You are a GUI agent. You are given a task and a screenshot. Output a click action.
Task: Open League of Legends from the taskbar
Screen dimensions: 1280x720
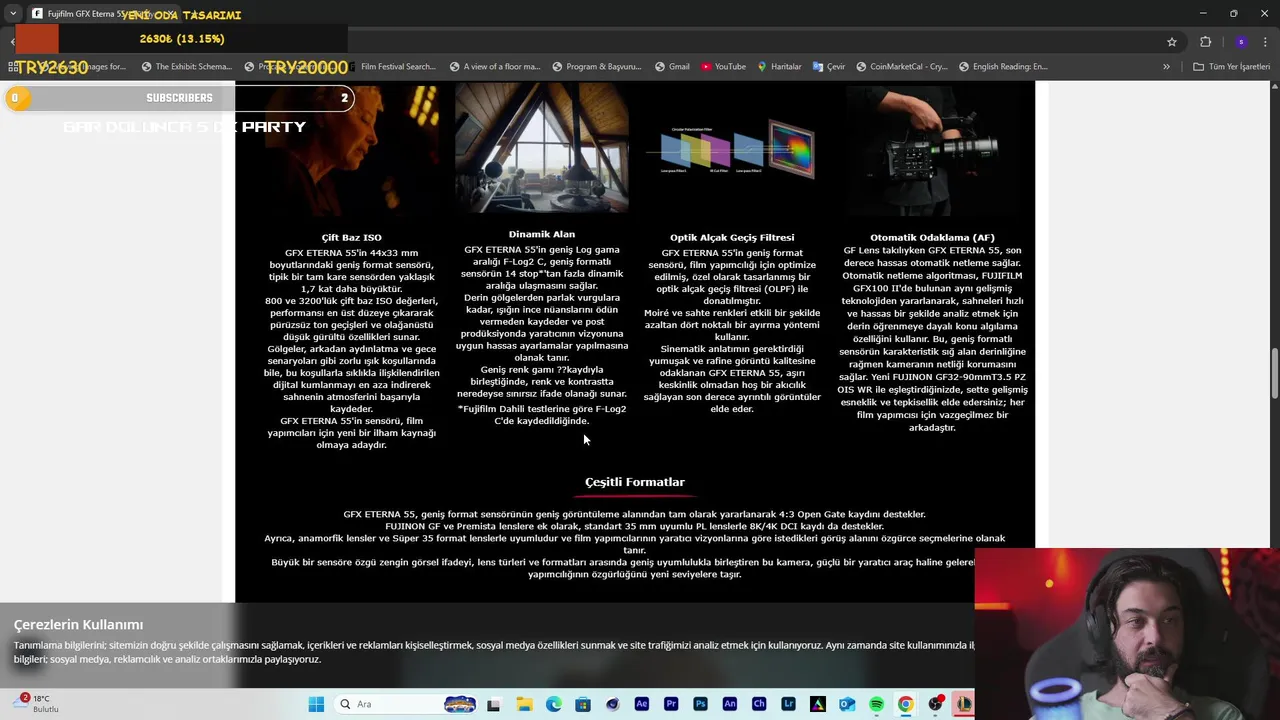963,704
